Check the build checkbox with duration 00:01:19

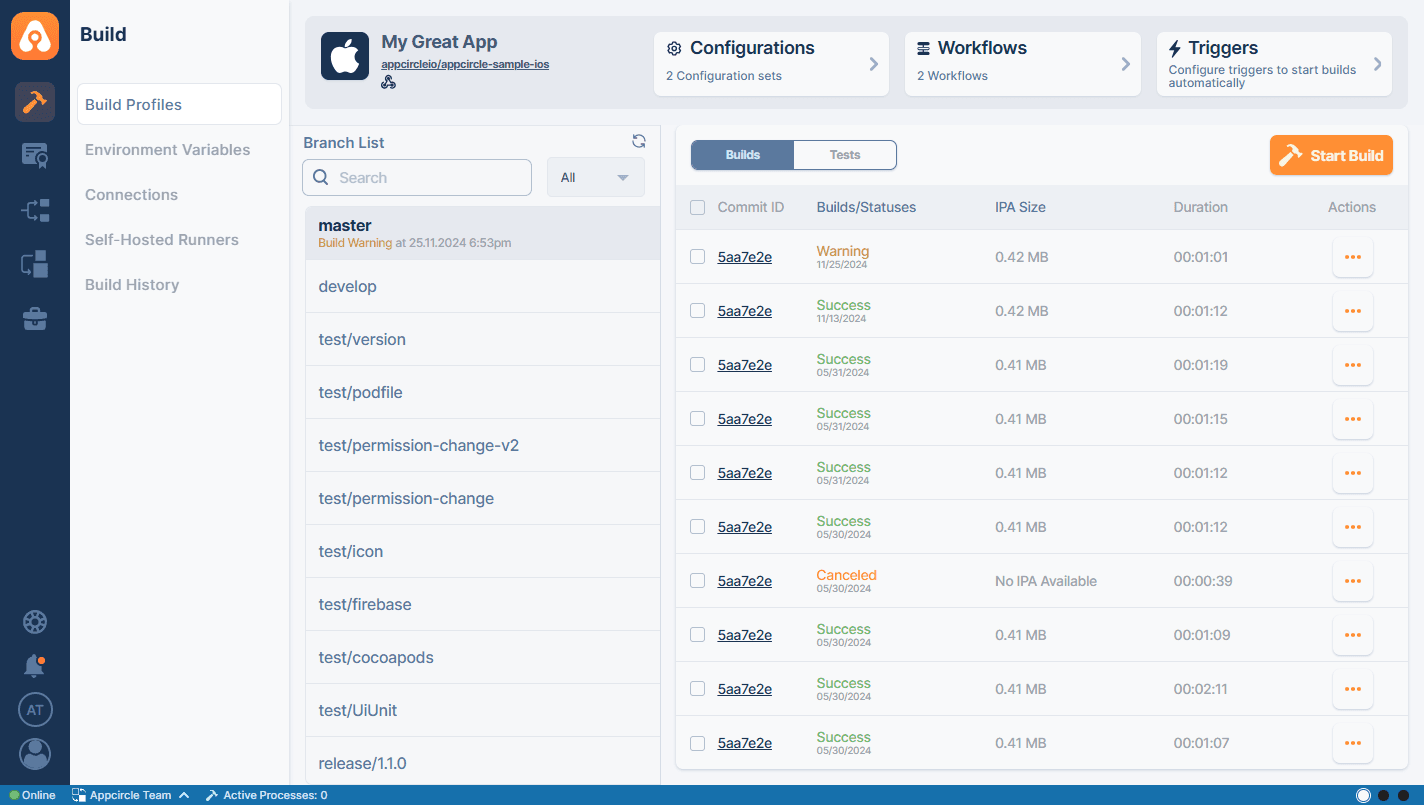698,365
